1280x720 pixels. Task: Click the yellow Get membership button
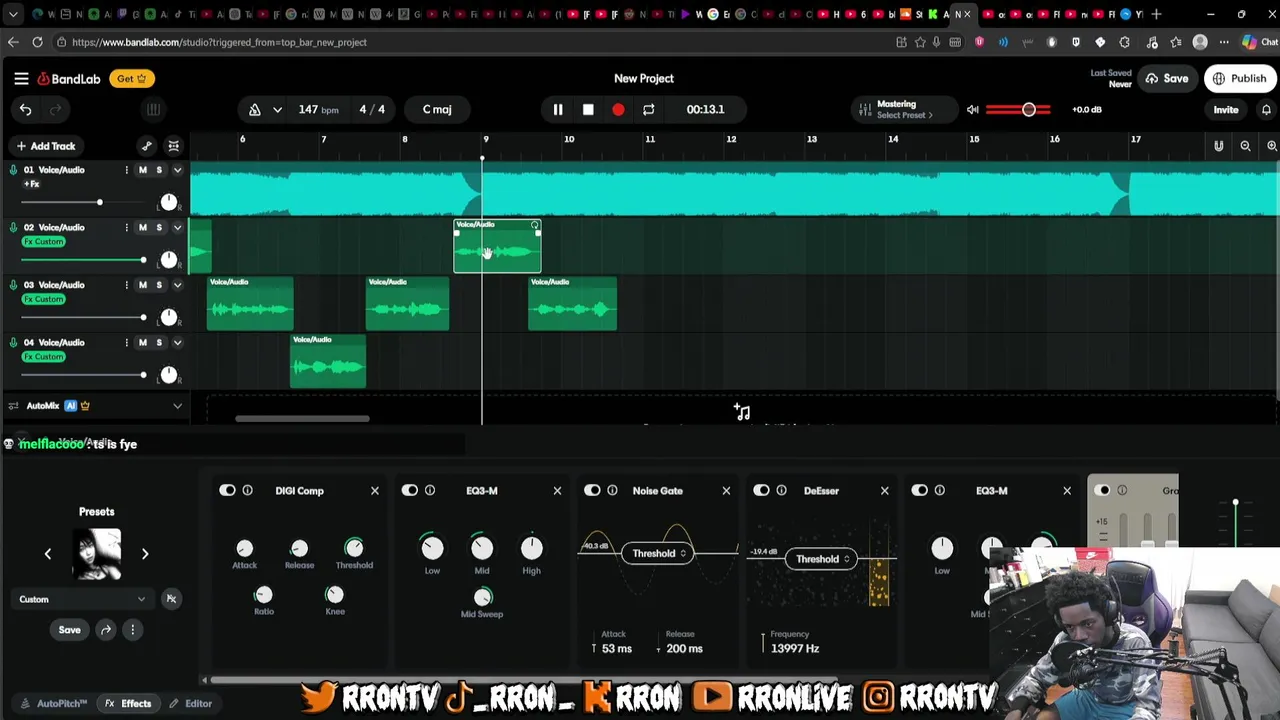point(131,79)
